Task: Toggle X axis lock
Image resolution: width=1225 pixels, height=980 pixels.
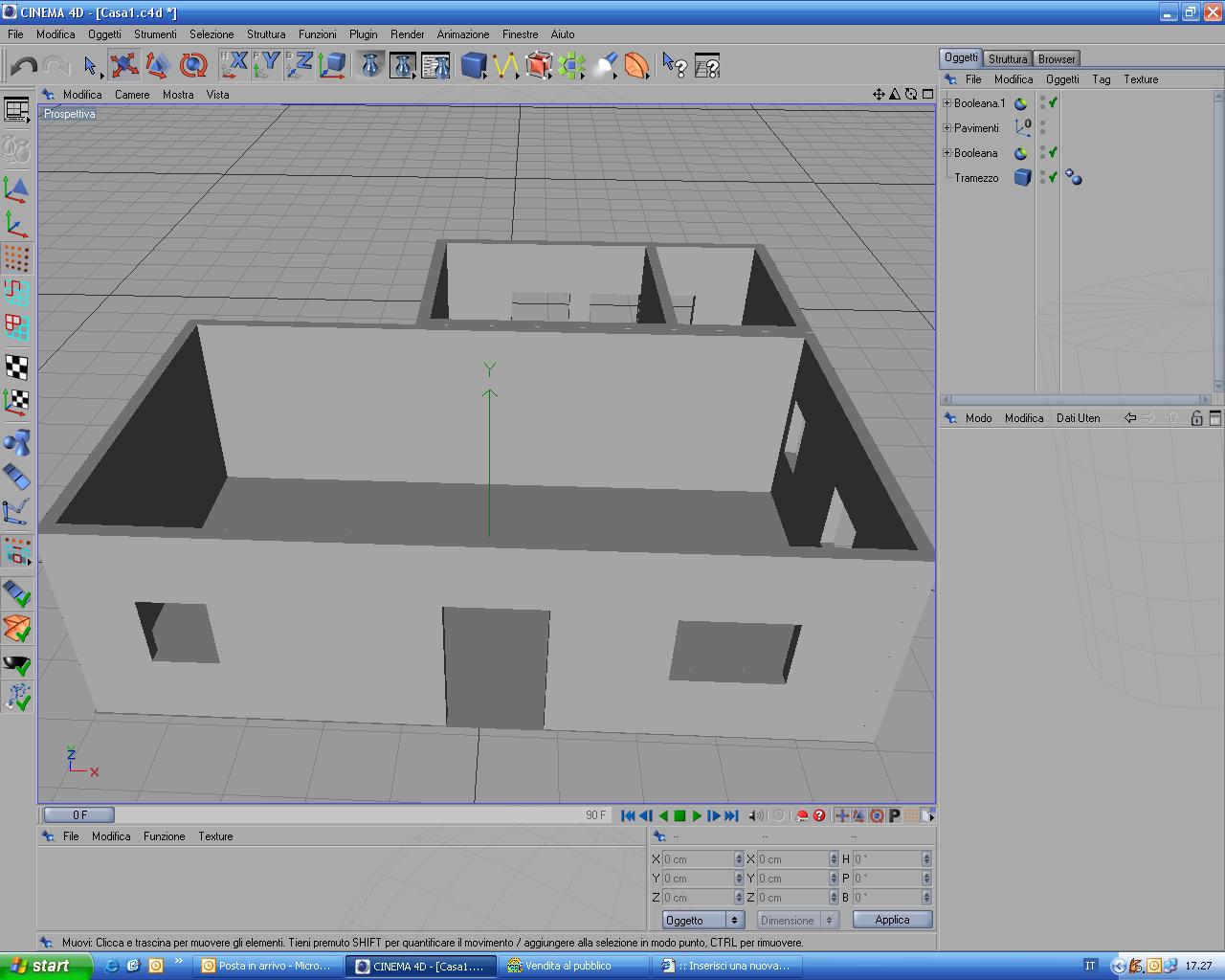Action: tap(234, 65)
